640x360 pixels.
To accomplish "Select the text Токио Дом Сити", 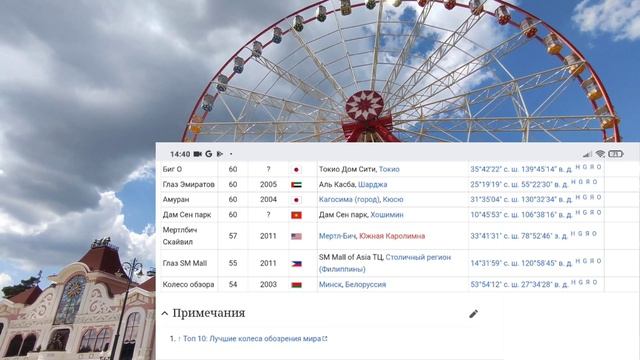I will [347, 169].
